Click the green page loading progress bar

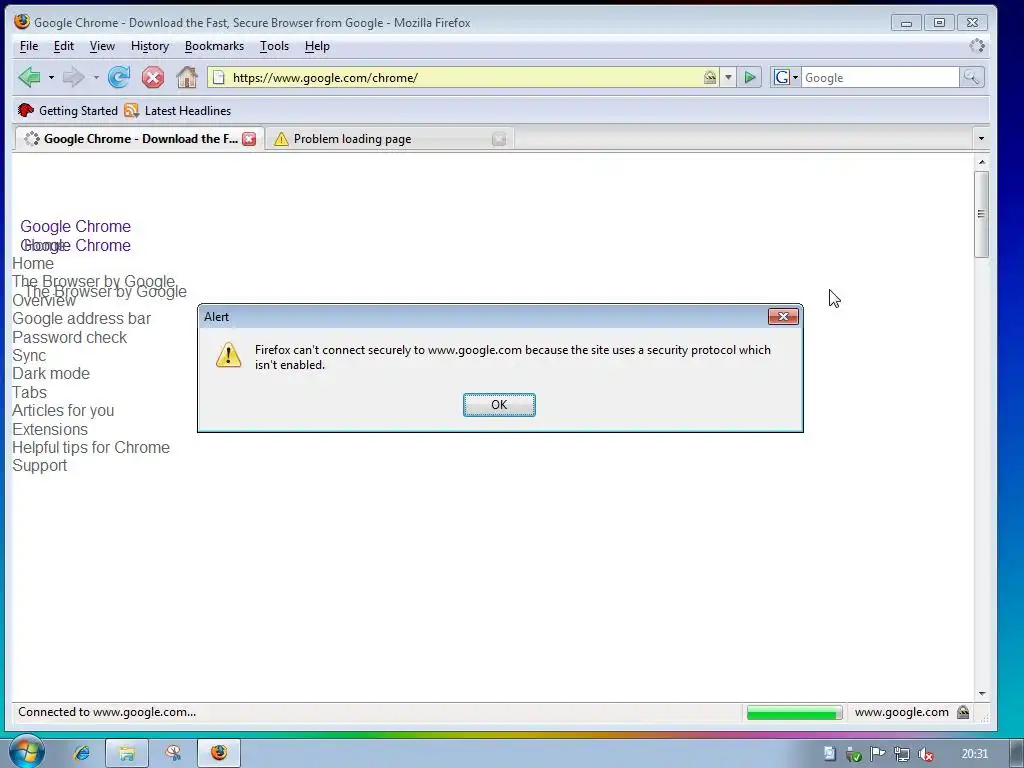[794, 713]
